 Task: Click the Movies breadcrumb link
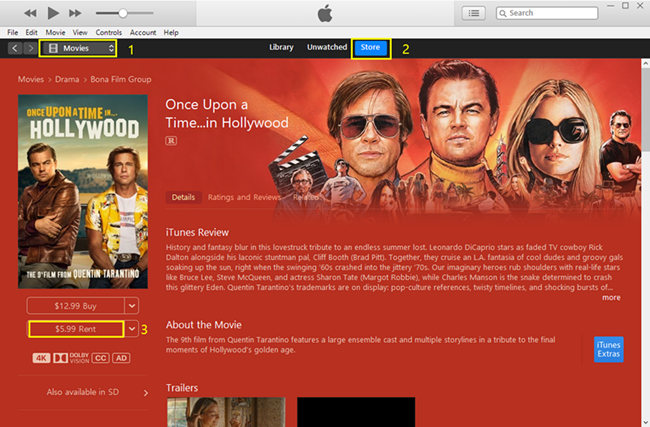pos(31,79)
